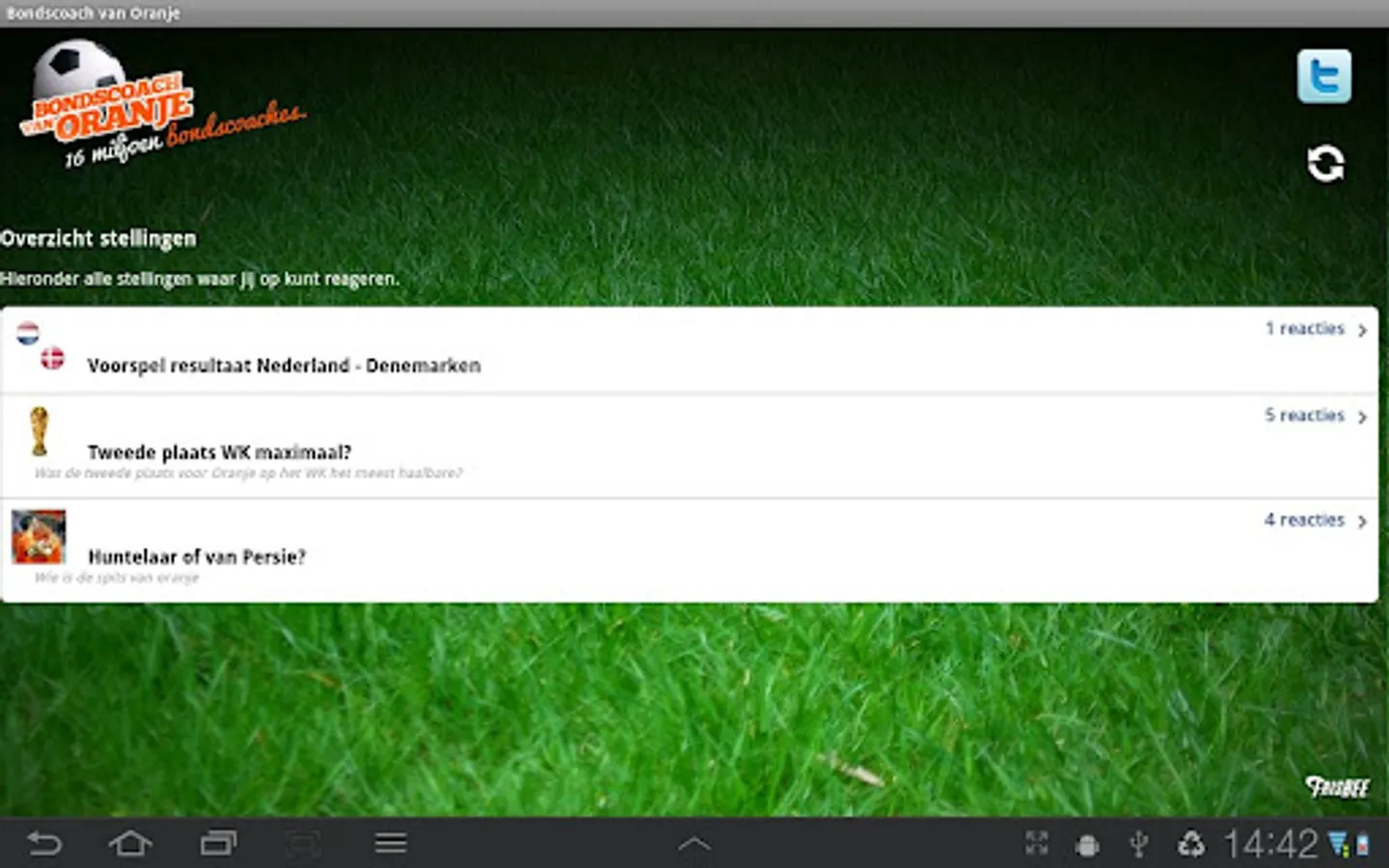Tap the USB connection status icon

pos(1139,845)
